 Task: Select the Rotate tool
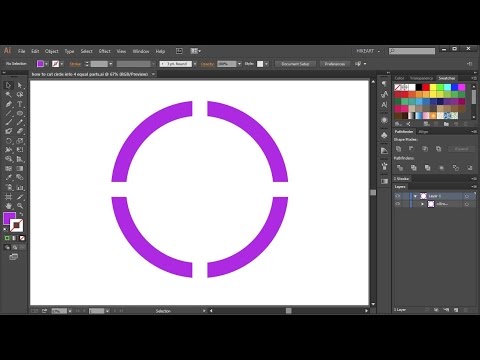(8, 141)
